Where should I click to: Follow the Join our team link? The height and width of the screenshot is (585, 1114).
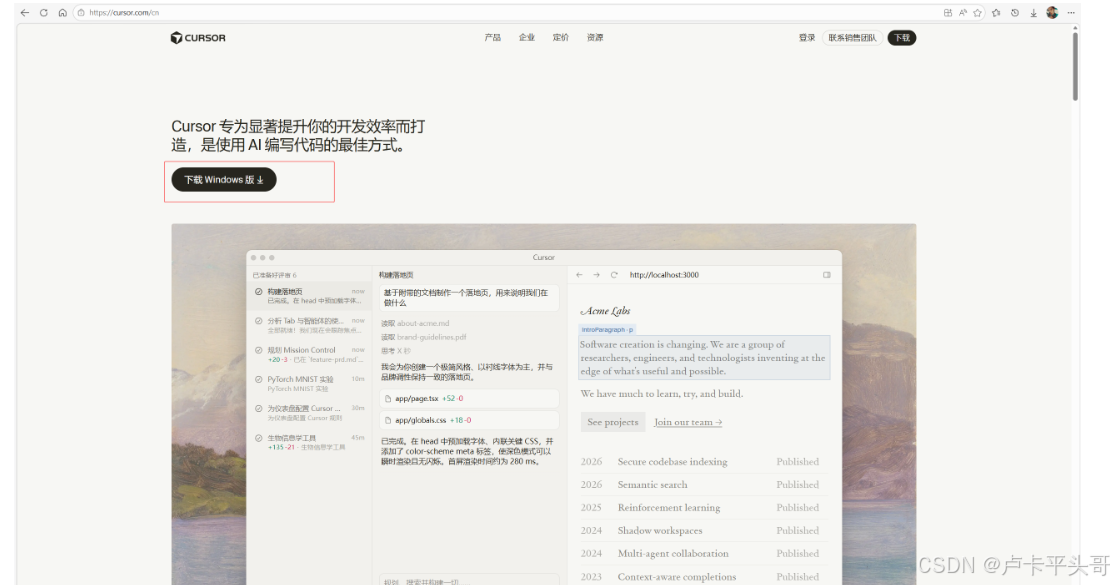tap(688, 422)
